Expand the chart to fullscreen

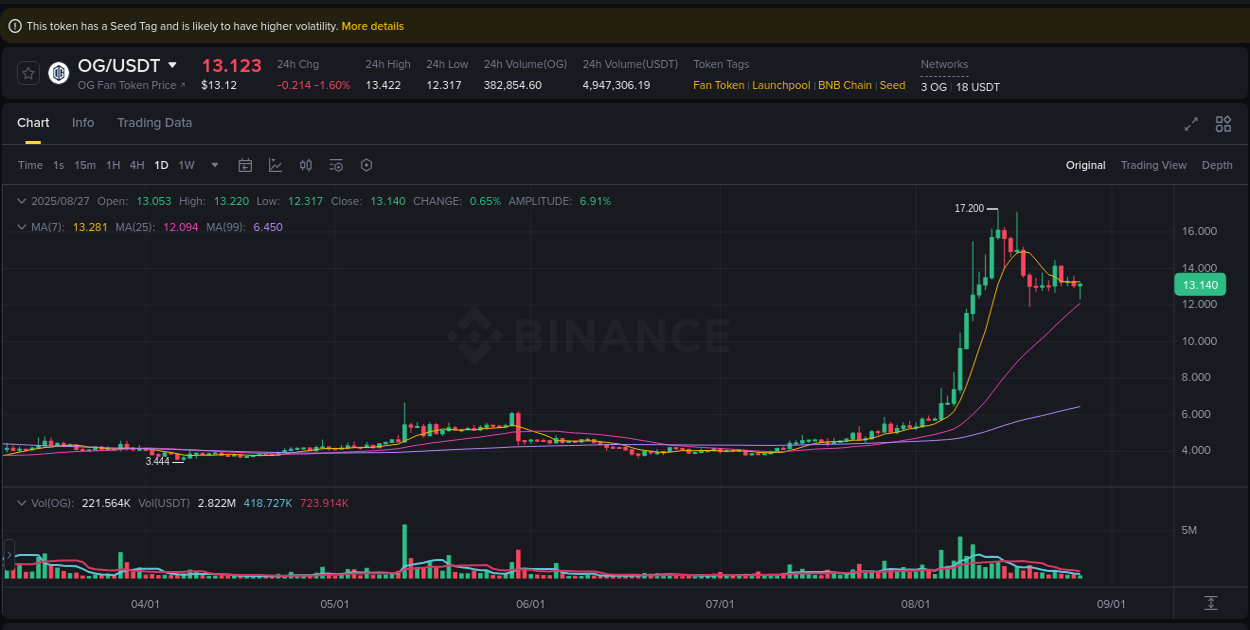[1190, 124]
